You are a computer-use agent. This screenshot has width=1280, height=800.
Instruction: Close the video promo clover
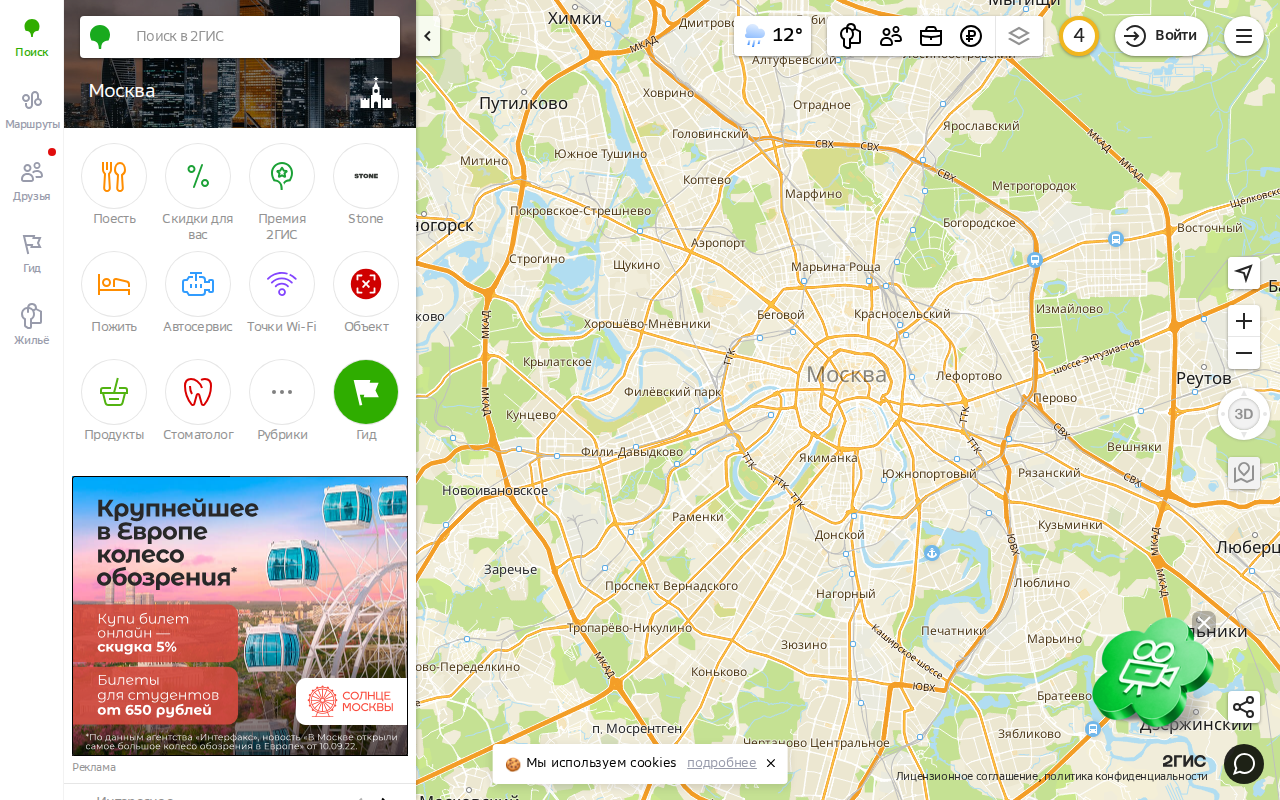[x=1204, y=623]
